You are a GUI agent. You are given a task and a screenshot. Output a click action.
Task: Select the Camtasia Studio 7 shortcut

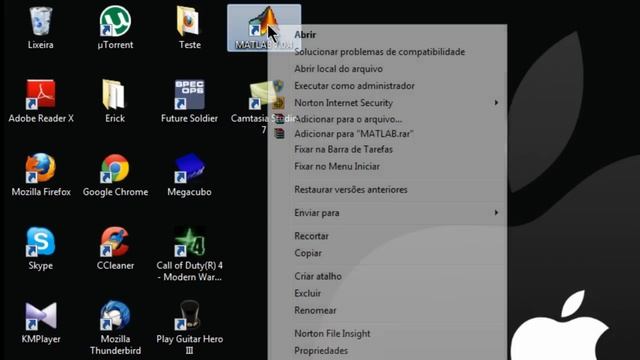(x=263, y=106)
